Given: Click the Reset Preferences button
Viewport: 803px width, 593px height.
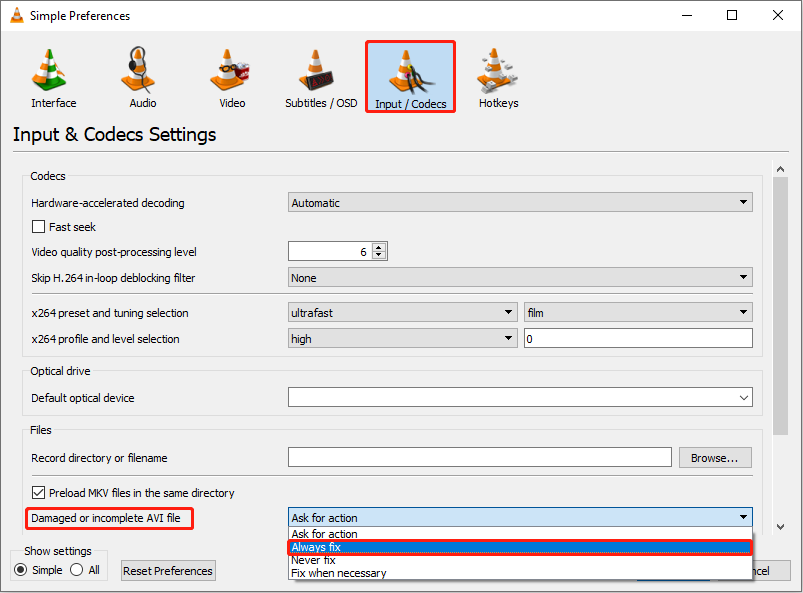Looking at the screenshot, I should click(x=168, y=570).
